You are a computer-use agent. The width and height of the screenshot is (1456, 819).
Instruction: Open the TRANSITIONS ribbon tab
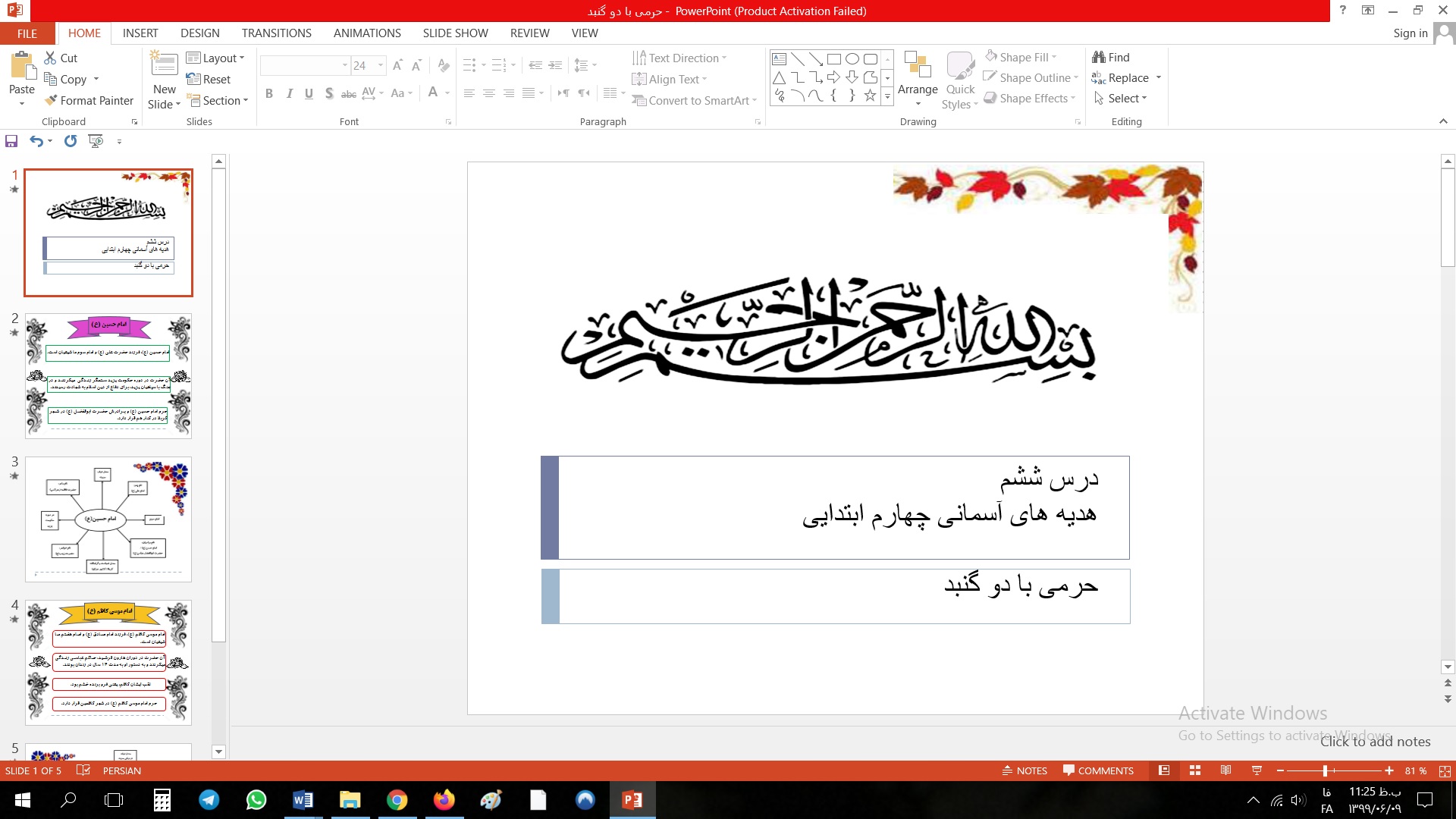coord(276,33)
